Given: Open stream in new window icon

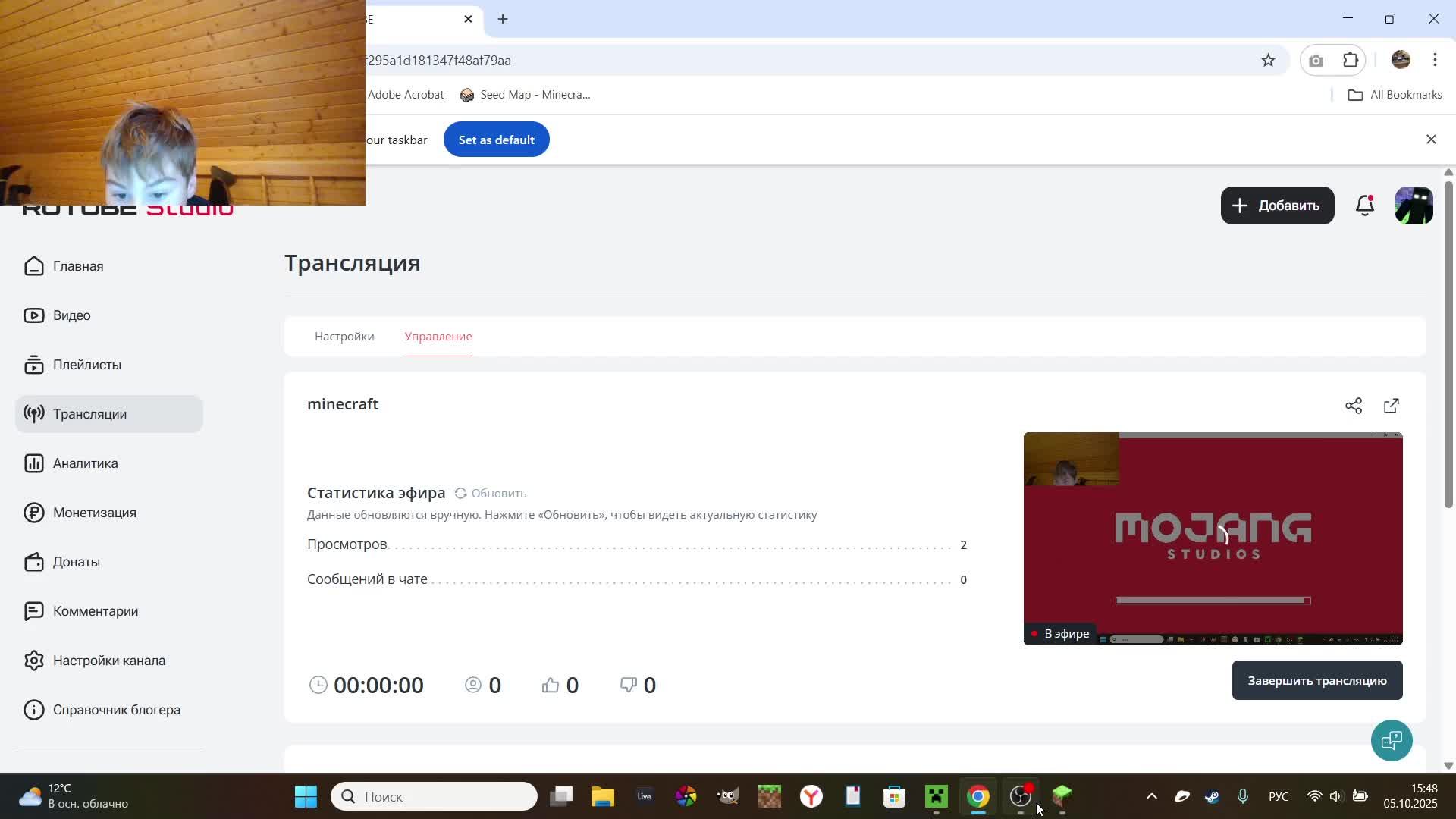Looking at the screenshot, I should pos(1392,406).
